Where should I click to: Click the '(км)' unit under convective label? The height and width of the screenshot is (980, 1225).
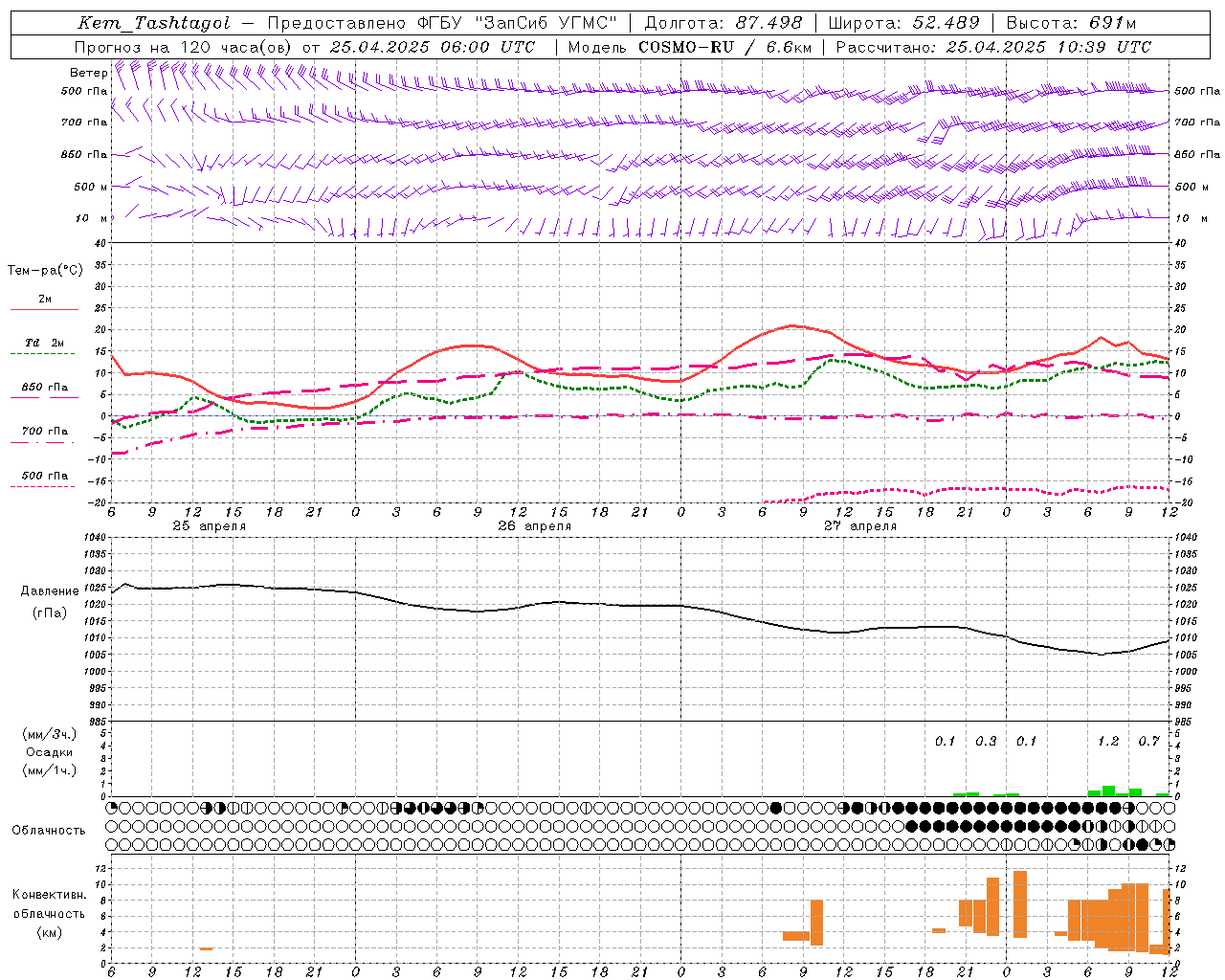click(49, 932)
